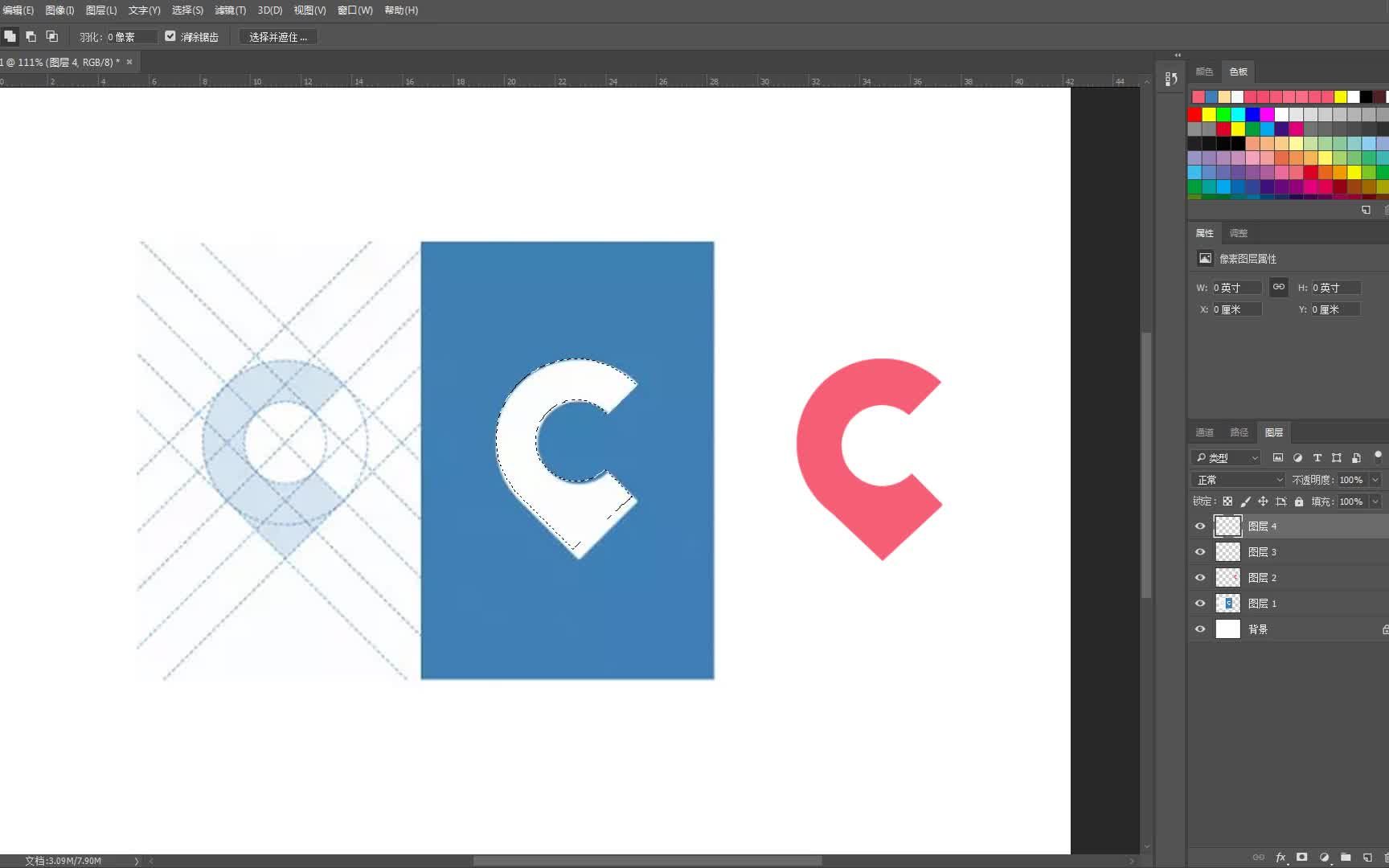Screen dimensions: 1389x868
Task: Click the 羽化 feather input field
Action: tap(132, 37)
